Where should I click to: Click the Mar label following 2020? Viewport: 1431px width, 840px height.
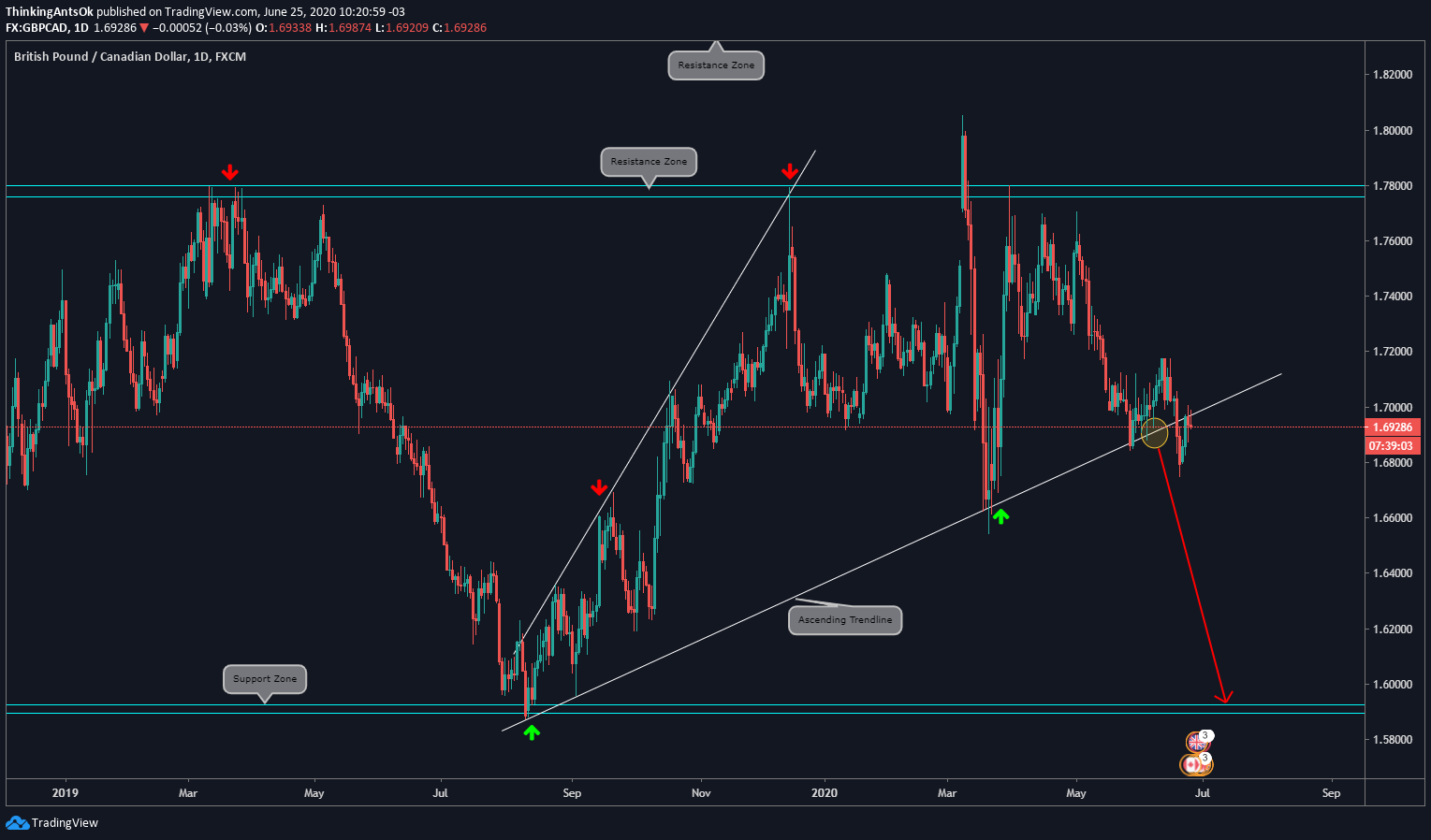(x=948, y=793)
